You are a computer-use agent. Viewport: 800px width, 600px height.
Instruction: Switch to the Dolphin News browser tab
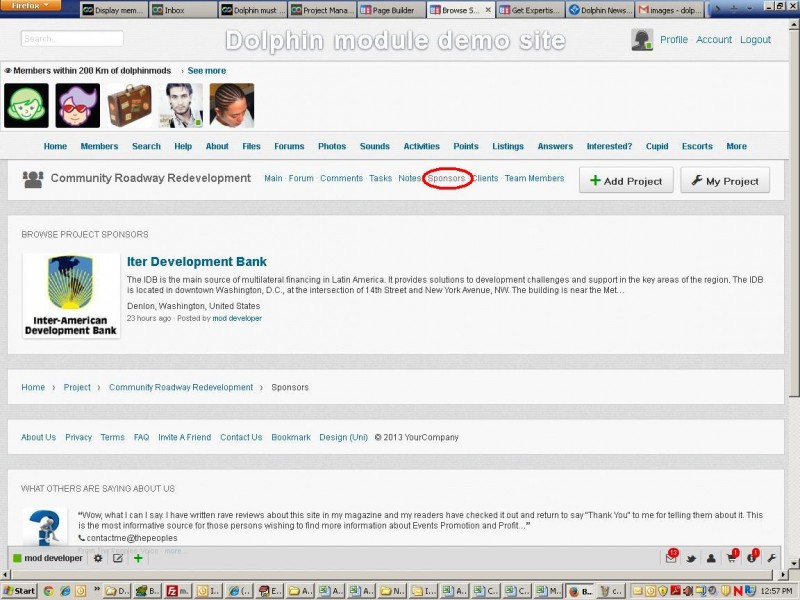pos(599,10)
